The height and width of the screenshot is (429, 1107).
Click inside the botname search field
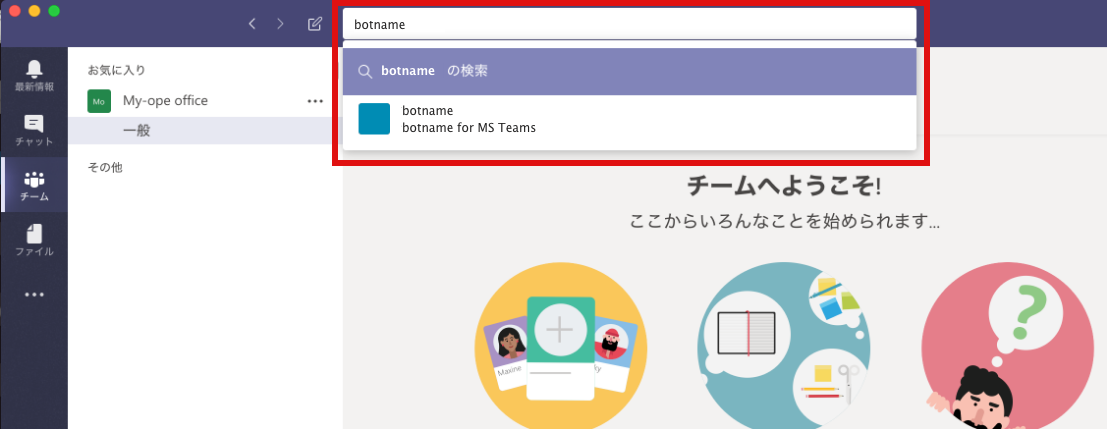[x=629, y=24]
